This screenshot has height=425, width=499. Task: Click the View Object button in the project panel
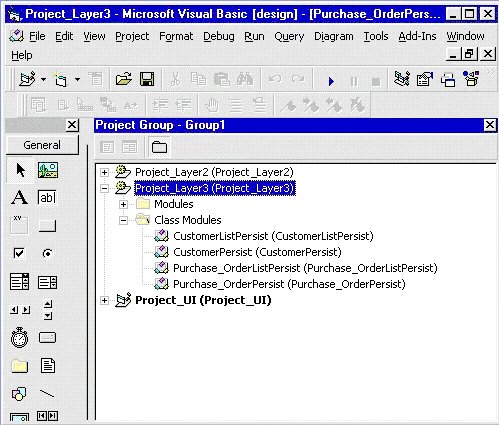[x=129, y=147]
